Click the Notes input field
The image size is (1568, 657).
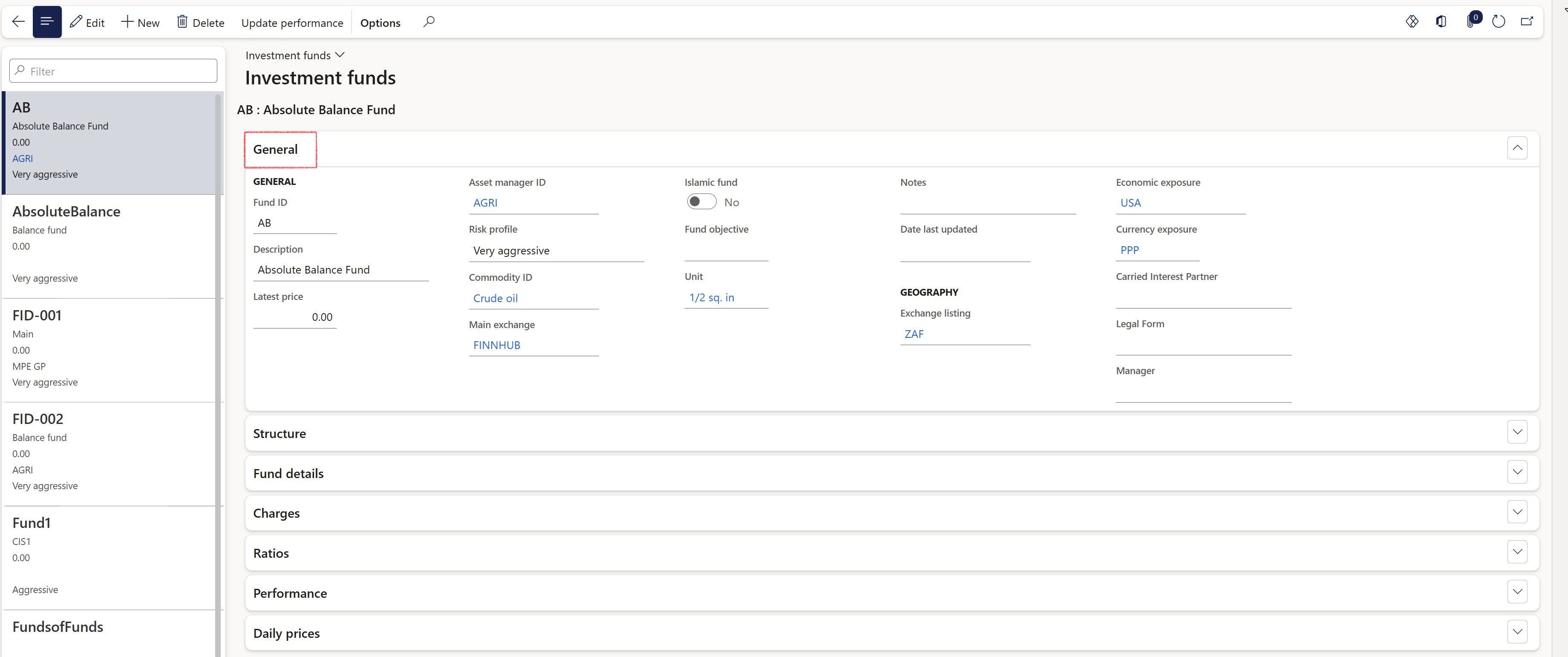point(988,203)
